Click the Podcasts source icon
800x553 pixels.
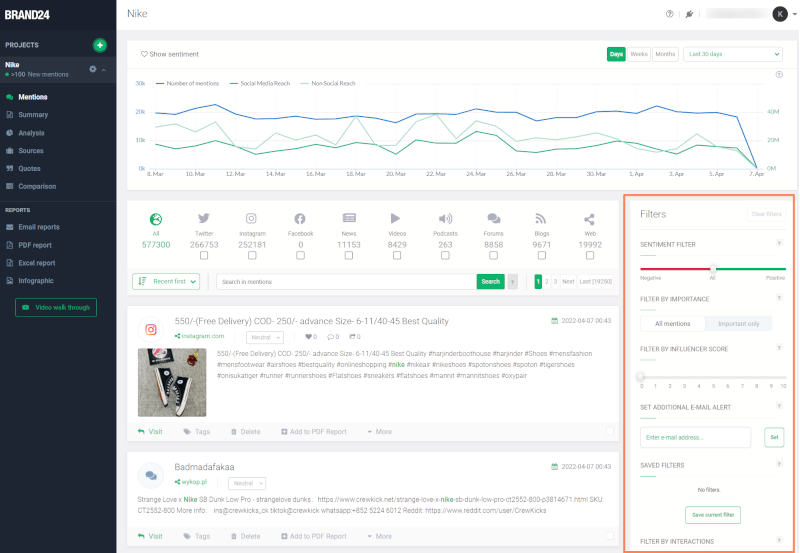click(x=445, y=219)
